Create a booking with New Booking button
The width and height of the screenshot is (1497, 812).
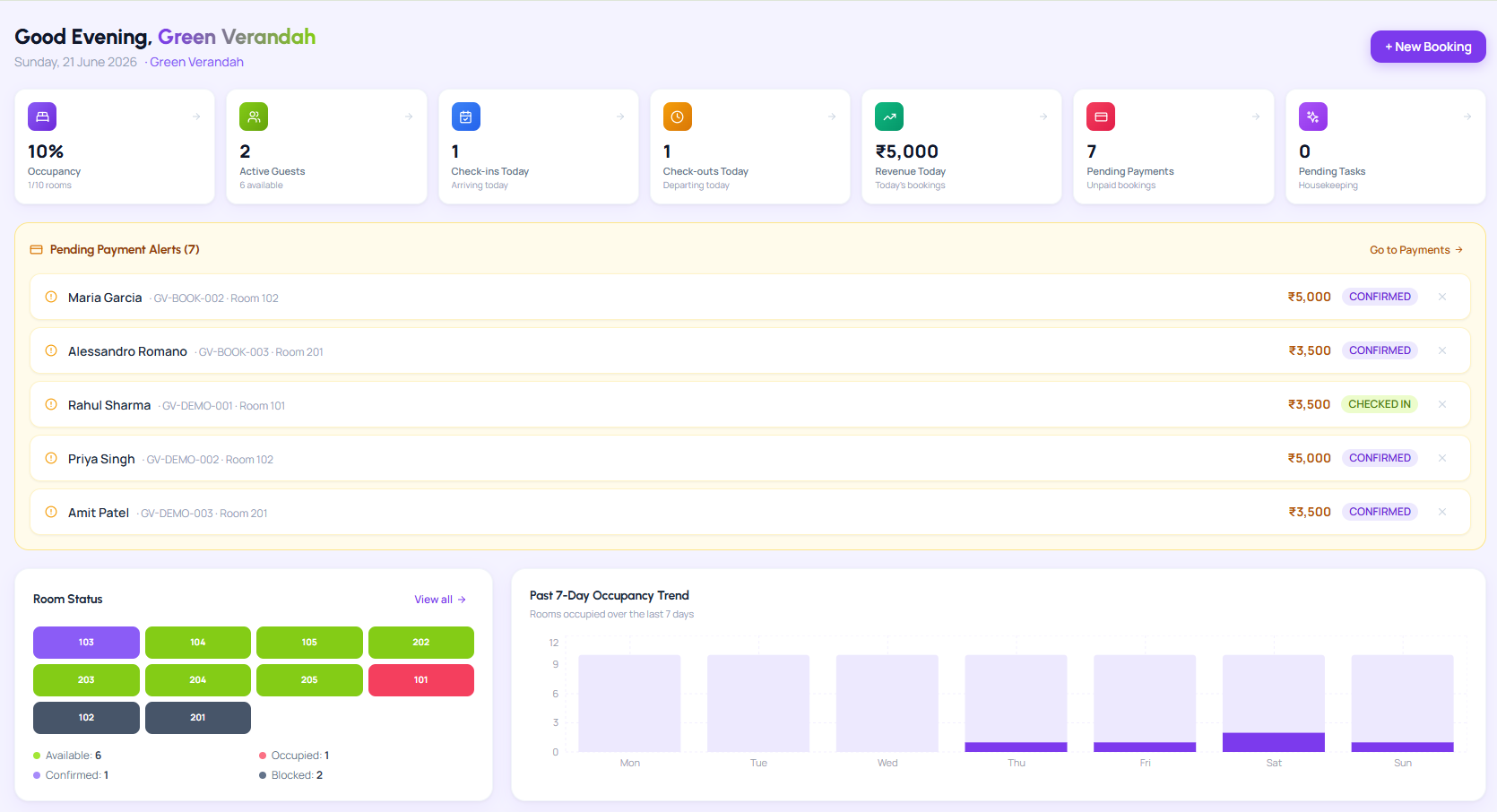pyautogui.click(x=1428, y=47)
